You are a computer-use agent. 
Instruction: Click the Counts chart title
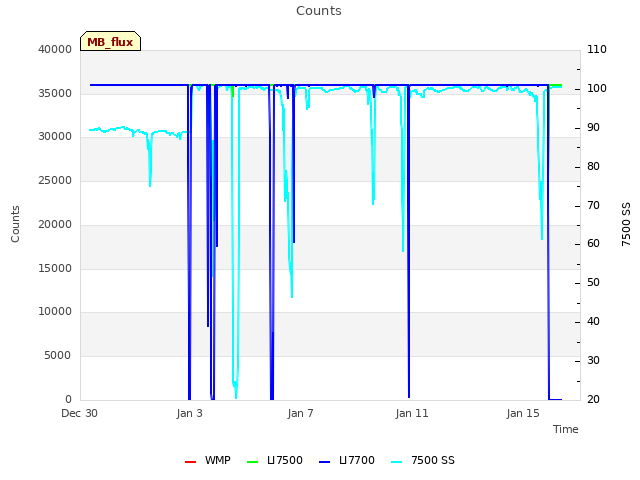point(319,11)
